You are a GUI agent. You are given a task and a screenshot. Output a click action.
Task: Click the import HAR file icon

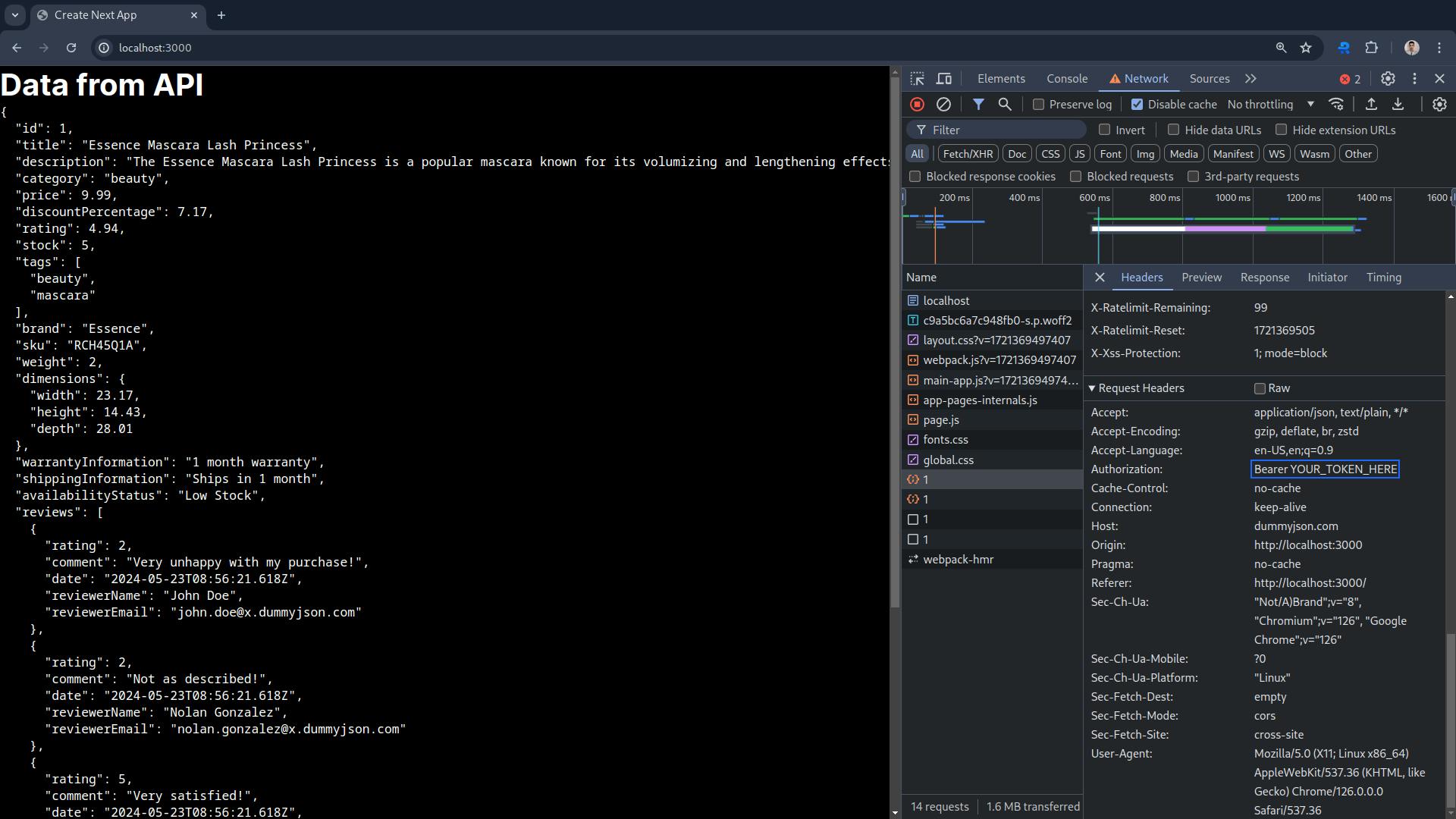tap(1371, 104)
